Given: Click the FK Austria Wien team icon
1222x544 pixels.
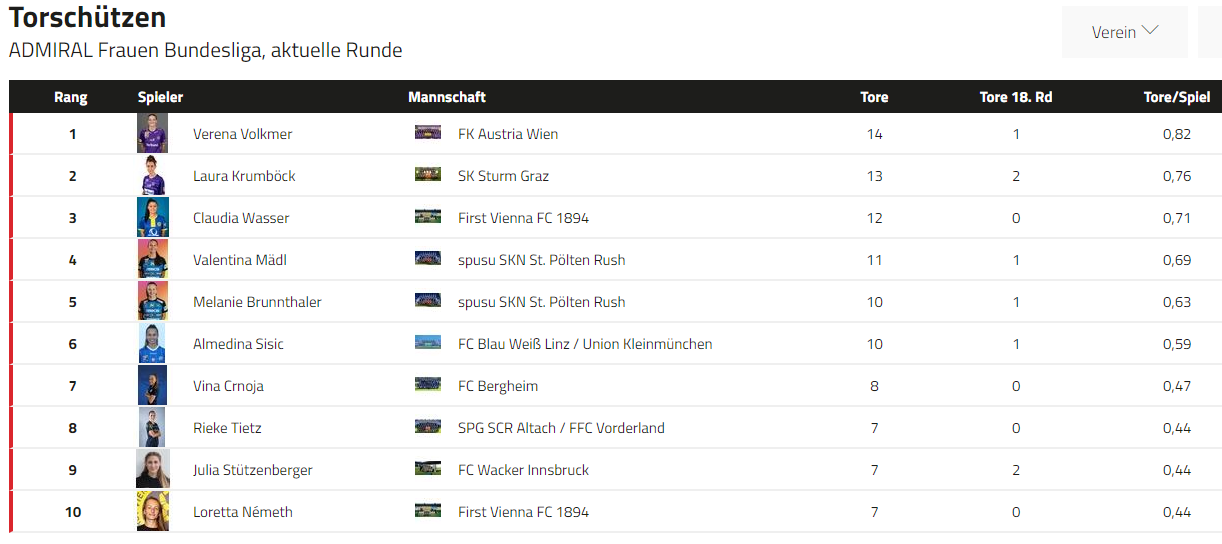Looking at the screenshot, I should [428, 133].
